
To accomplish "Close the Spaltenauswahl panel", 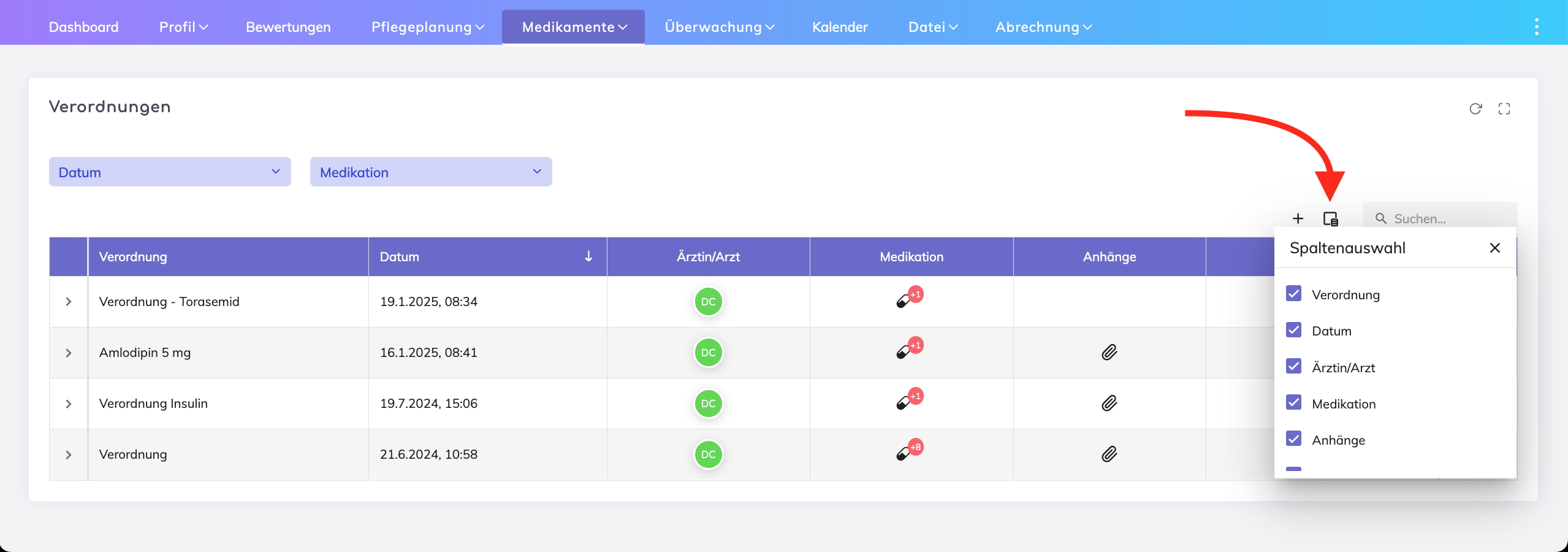I will coord(1495,248).
